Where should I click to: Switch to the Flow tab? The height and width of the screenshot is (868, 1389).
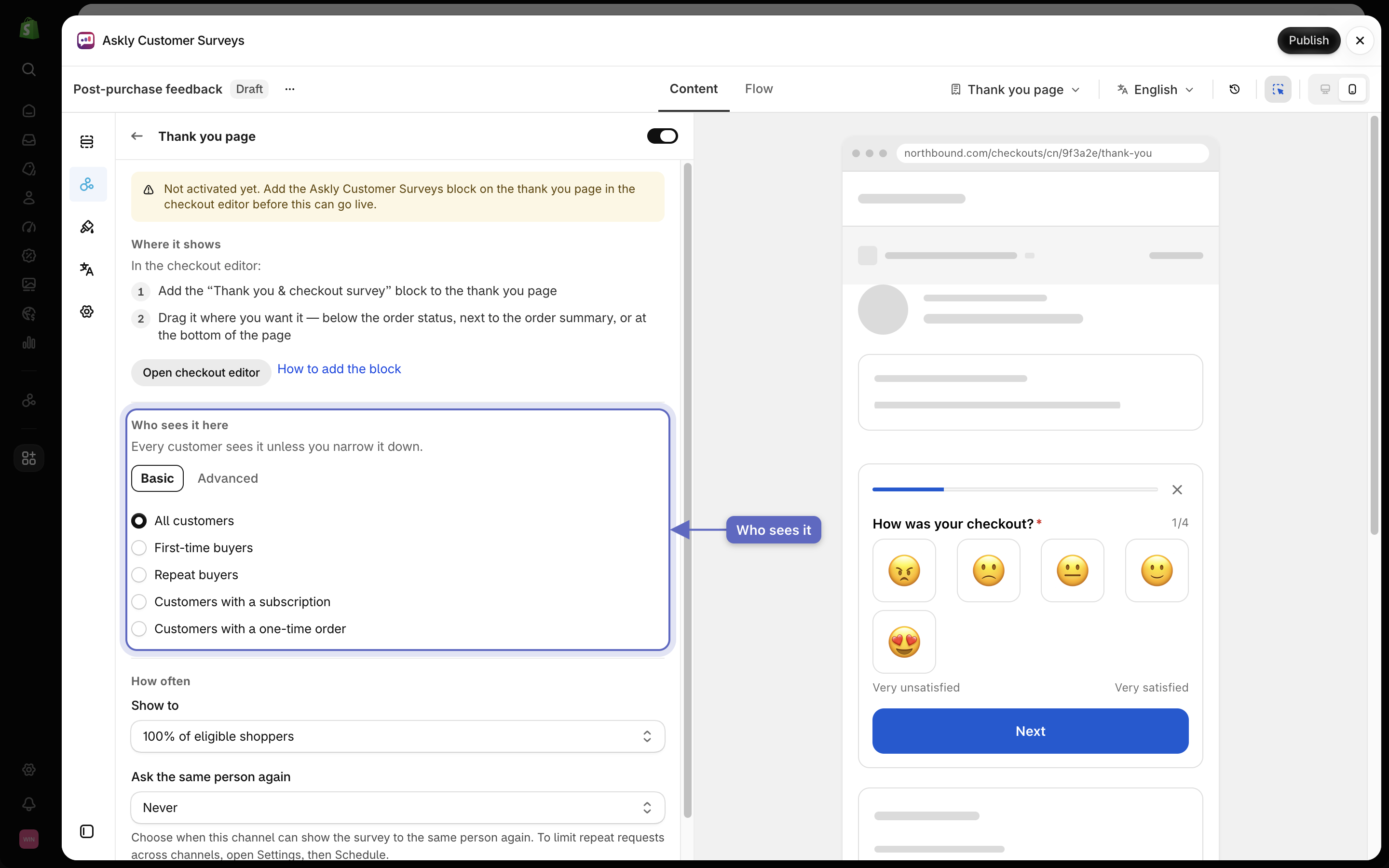click(x=759, y=89)
